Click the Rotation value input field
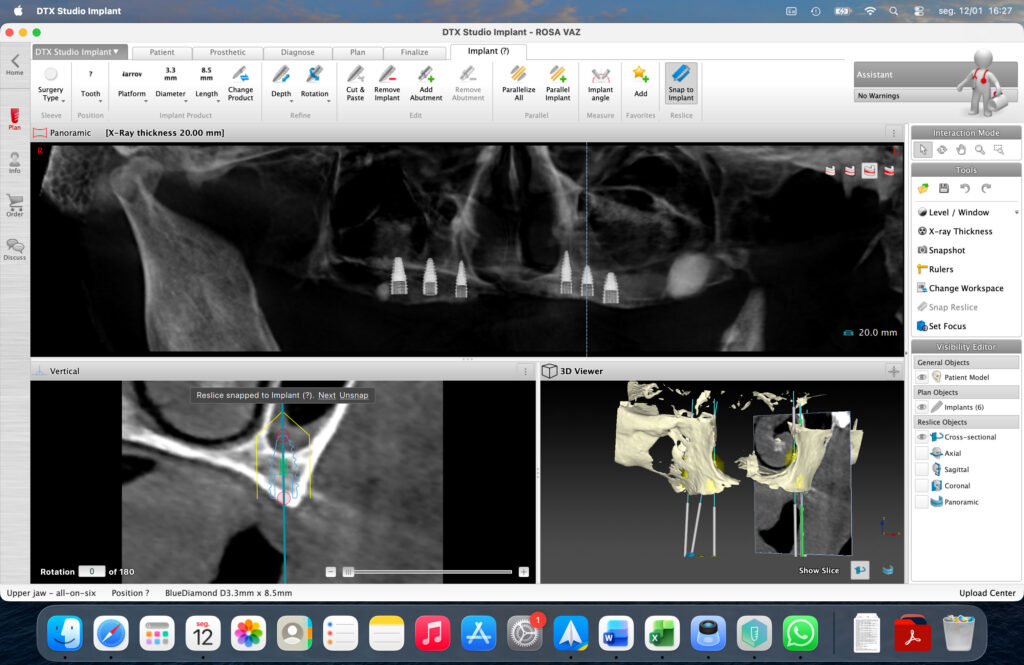This screenshot has width=1024, height=665. pyautogui.click(x=91, y=571)
